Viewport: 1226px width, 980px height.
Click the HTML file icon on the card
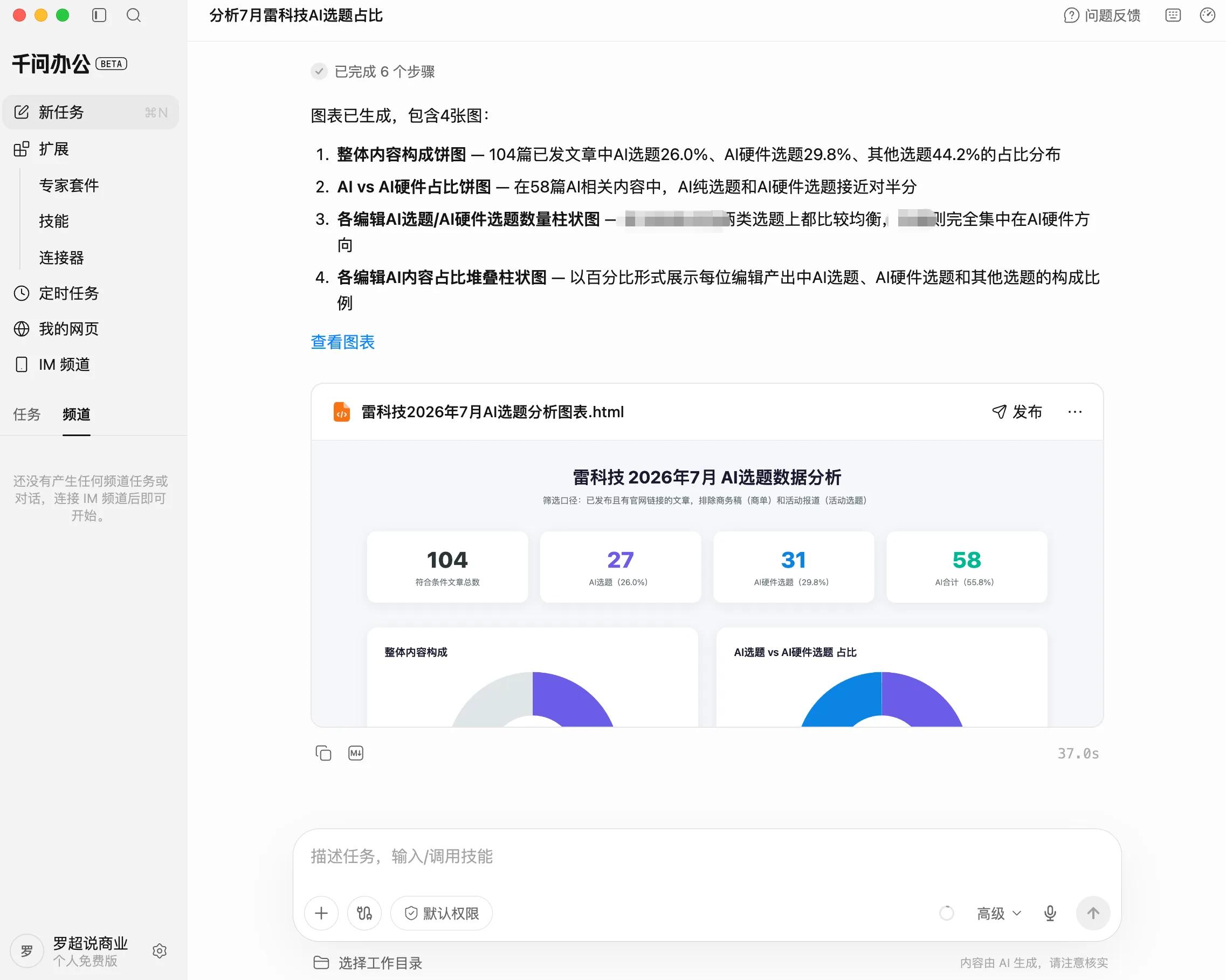click(342, 412)
